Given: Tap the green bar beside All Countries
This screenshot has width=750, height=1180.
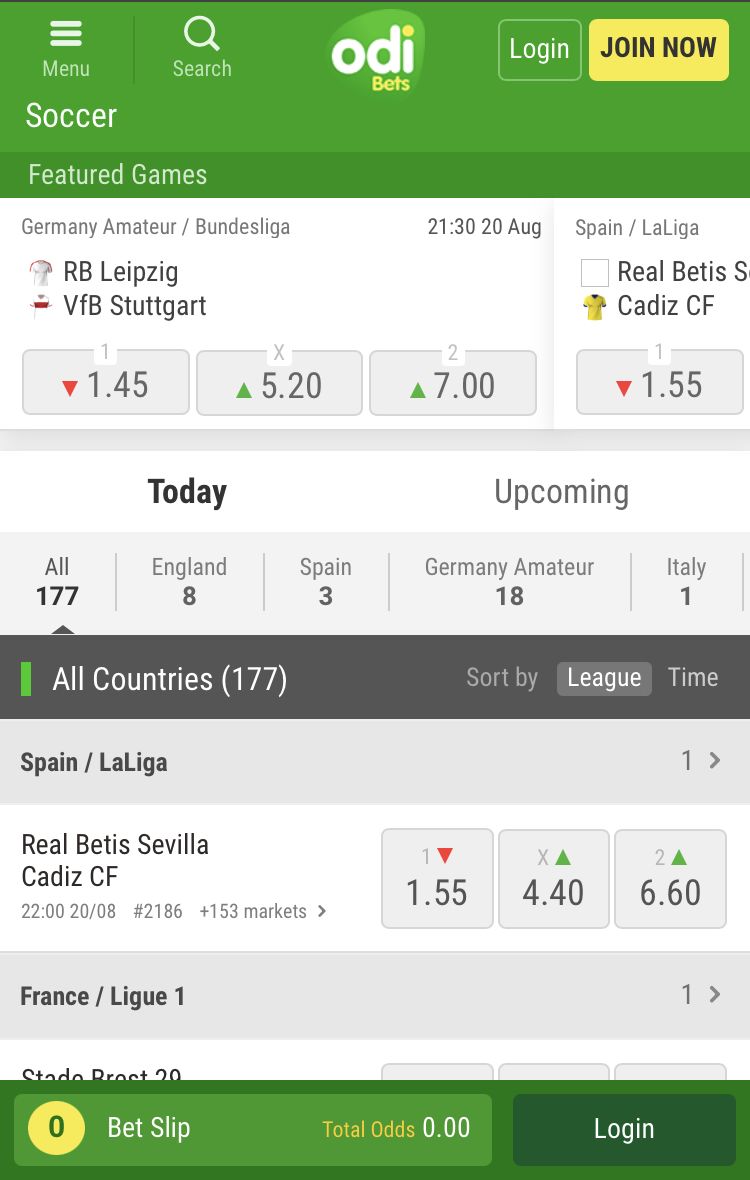Looking at the screenshot, I should click(x=26, y=679).
